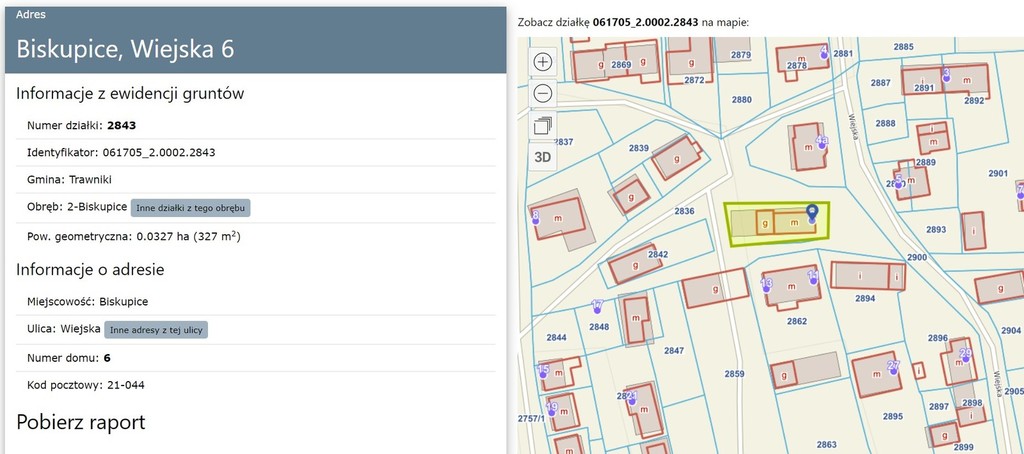
Task: Click address point marker number 13
Action: click(x=767, y=284)
